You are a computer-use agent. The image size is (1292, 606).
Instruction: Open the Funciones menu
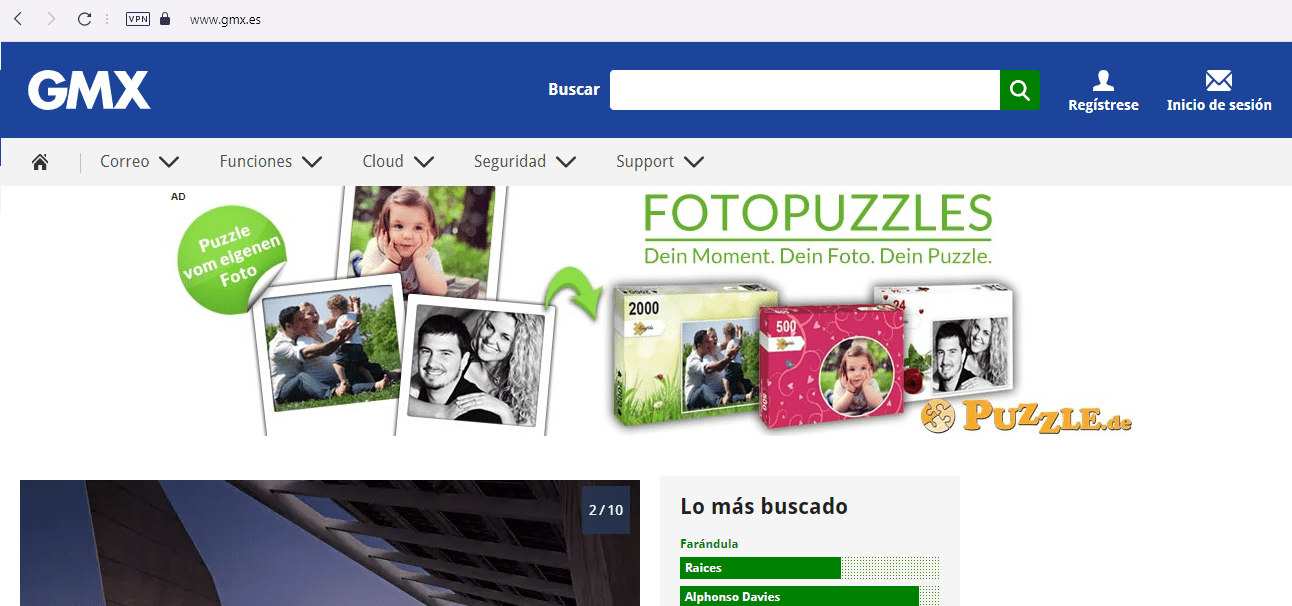coord(256,161)
